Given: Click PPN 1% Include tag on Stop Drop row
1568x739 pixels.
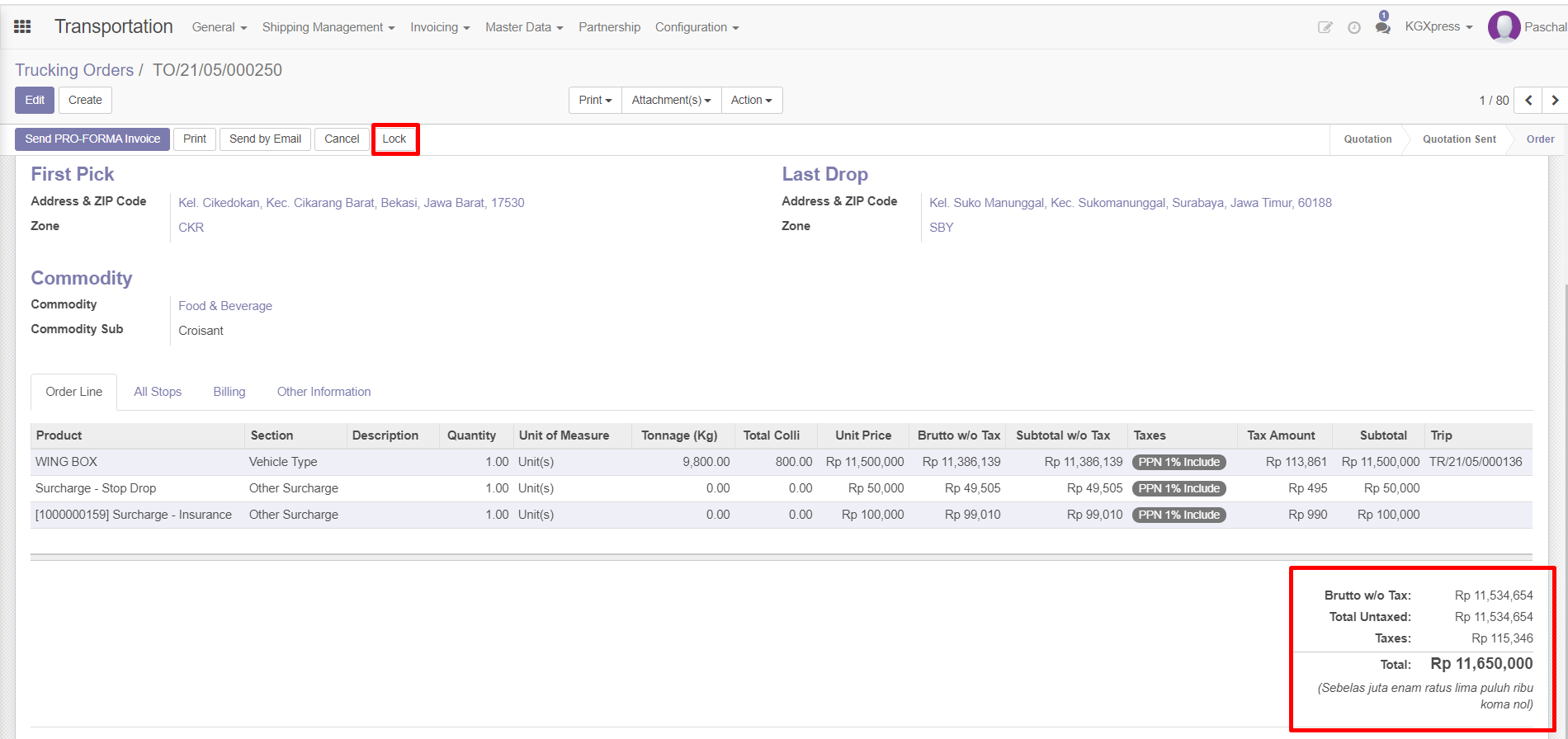Looking at the screenshot, I should (1178, 488).
